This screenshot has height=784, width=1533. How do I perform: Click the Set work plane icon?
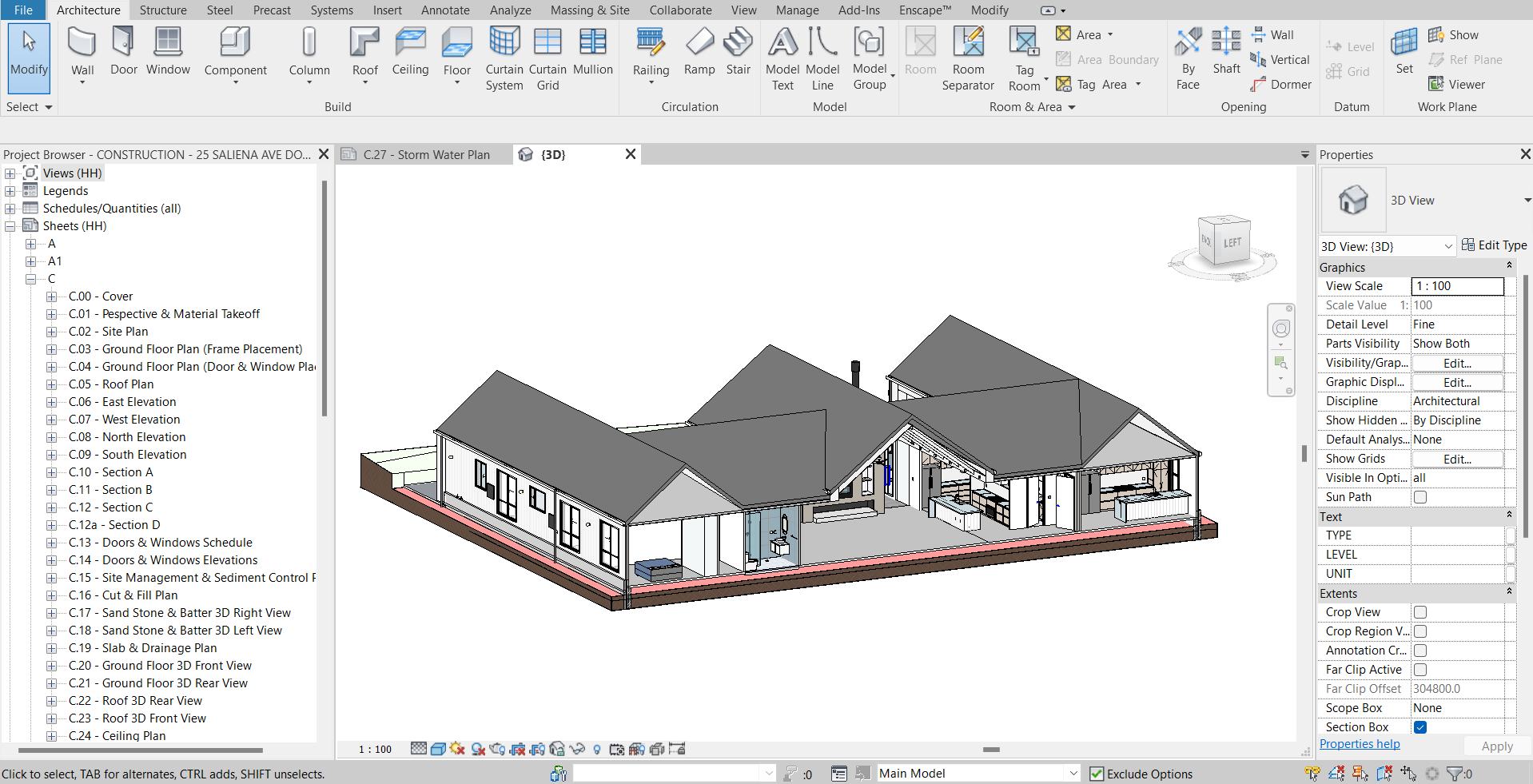1404,51
